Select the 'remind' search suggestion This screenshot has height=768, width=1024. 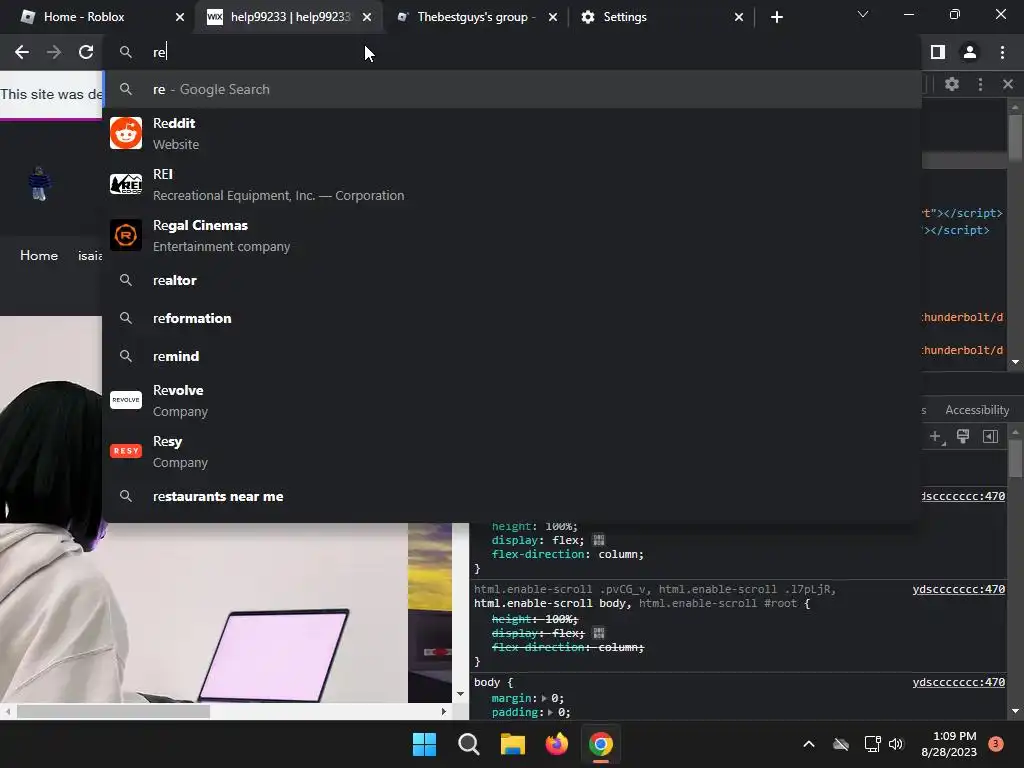click(513, 356)
